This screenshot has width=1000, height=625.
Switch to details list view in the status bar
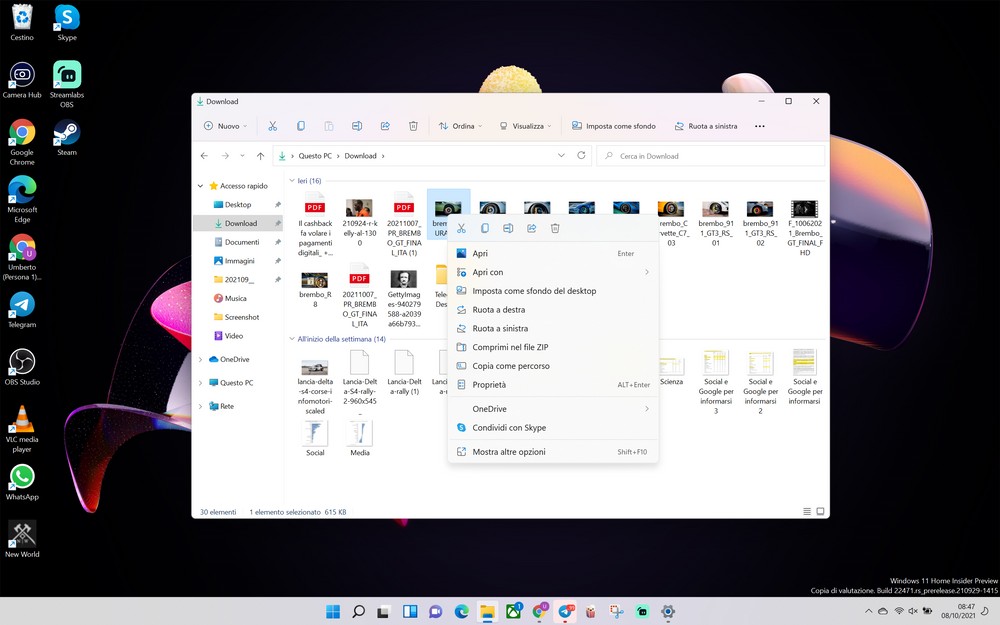[x=807, y=512]
